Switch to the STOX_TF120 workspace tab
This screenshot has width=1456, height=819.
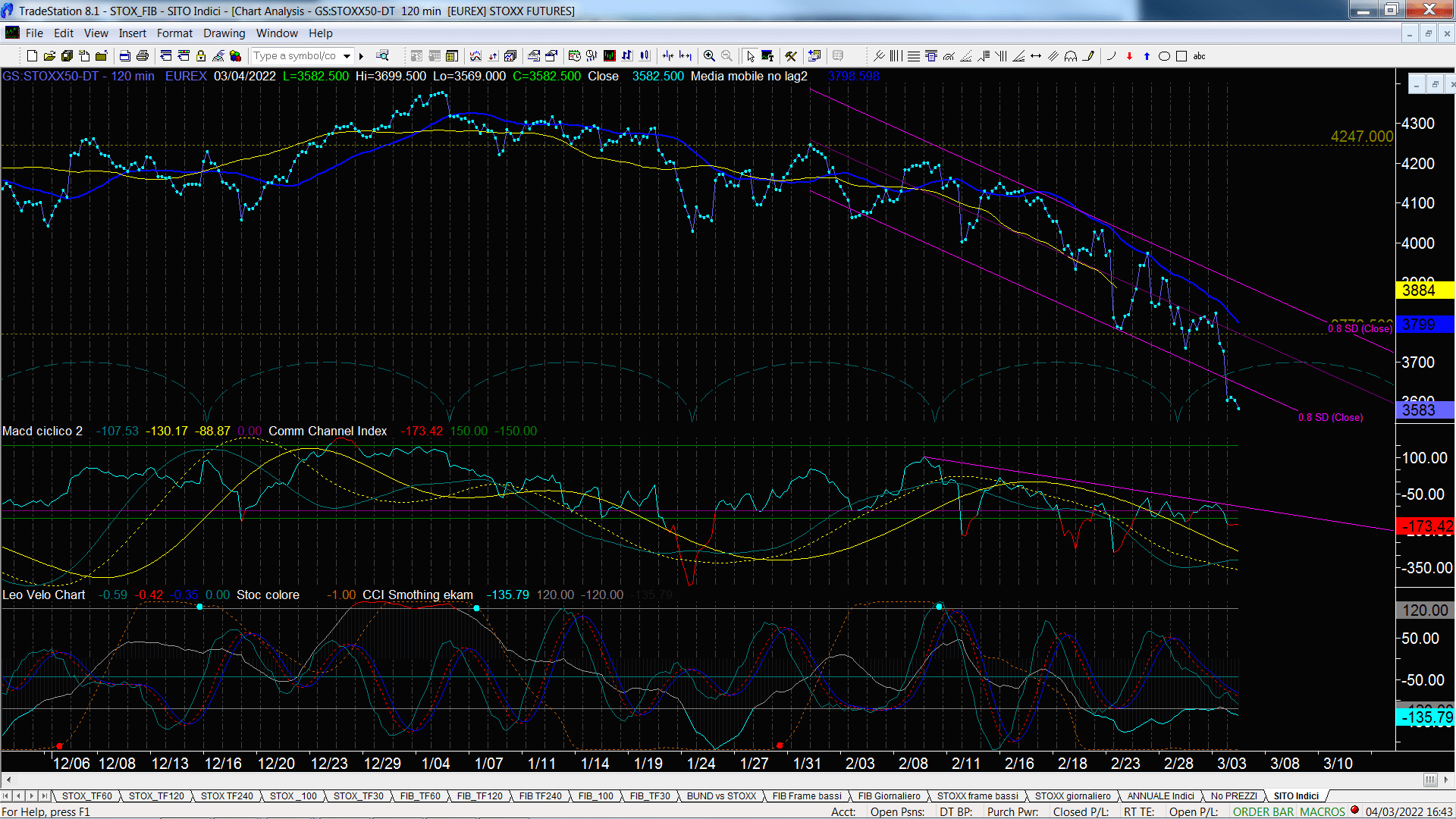156,795
